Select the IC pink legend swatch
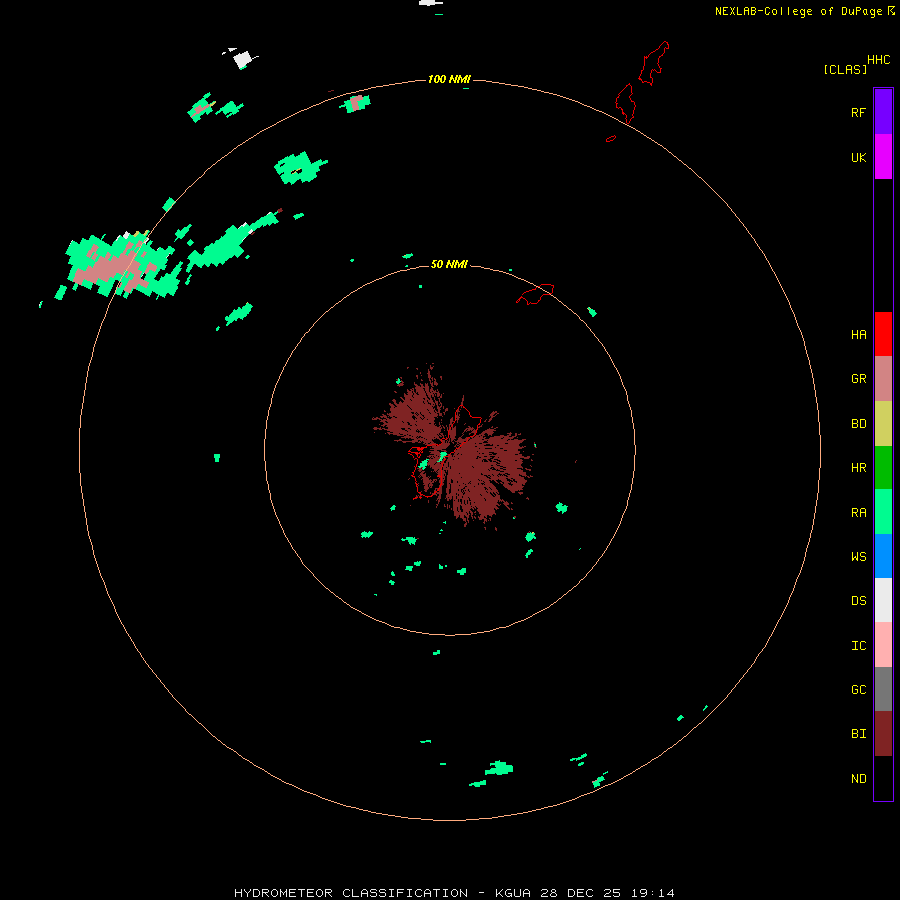900x900 pixels. click(883, 645)
